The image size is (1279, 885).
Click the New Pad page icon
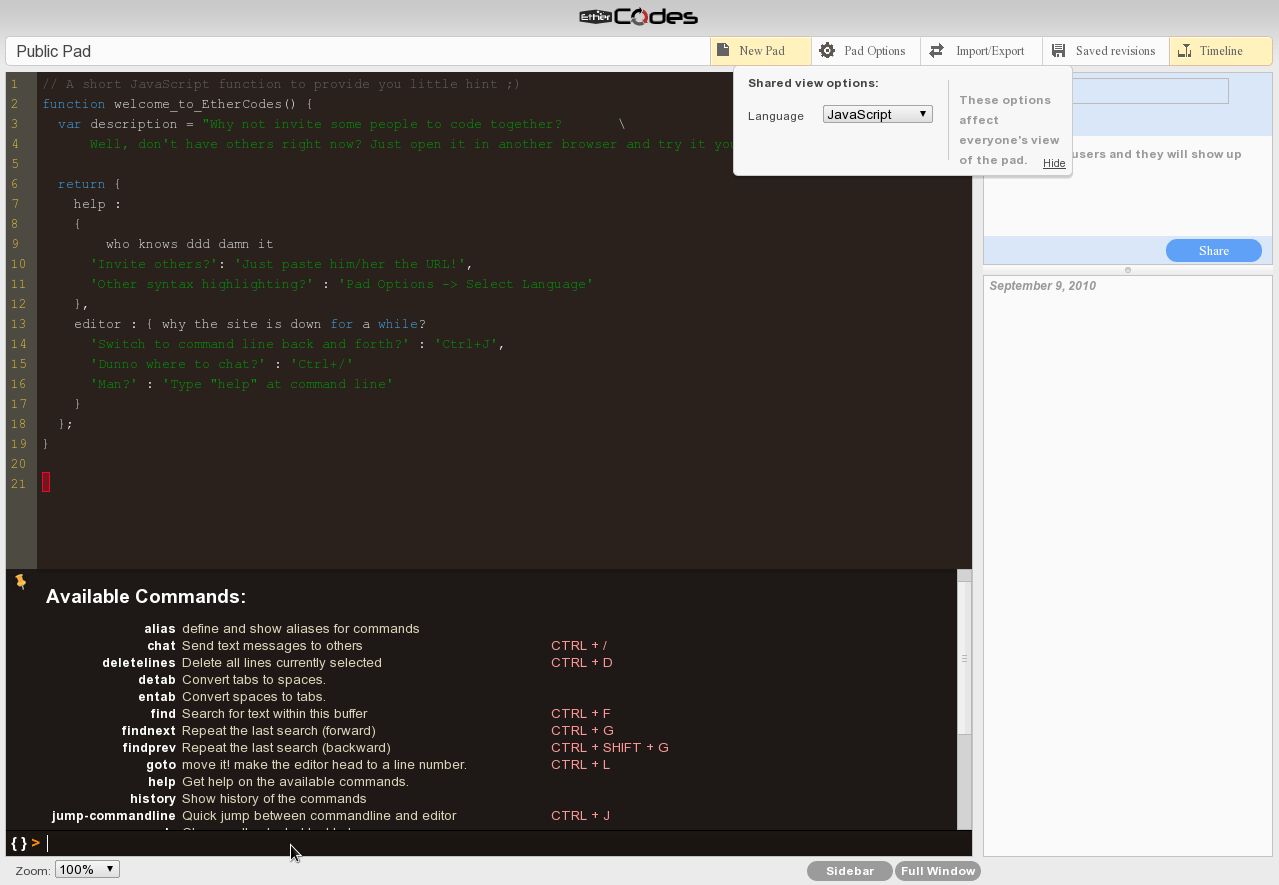(x=723, y=51)
